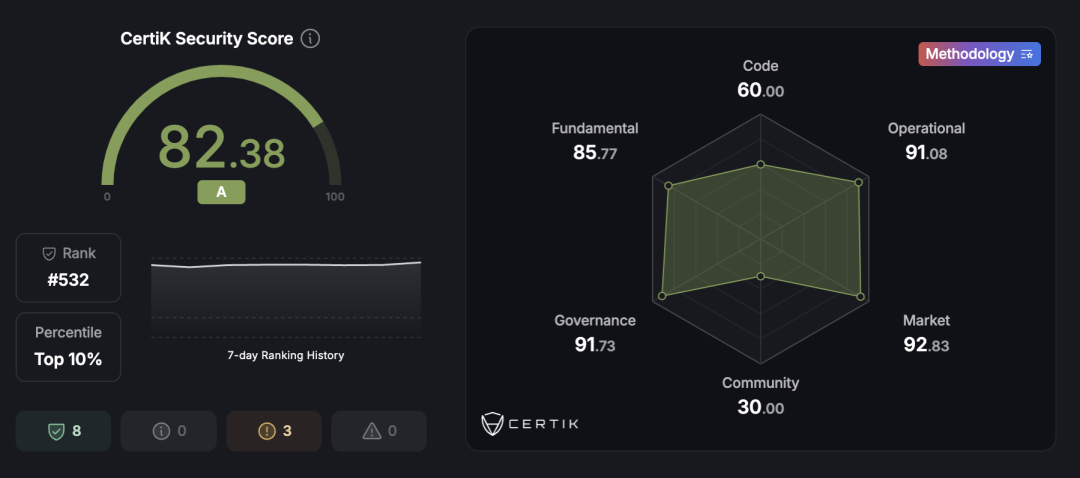Select the Market score label 92.83

click(x=926, y=346)
